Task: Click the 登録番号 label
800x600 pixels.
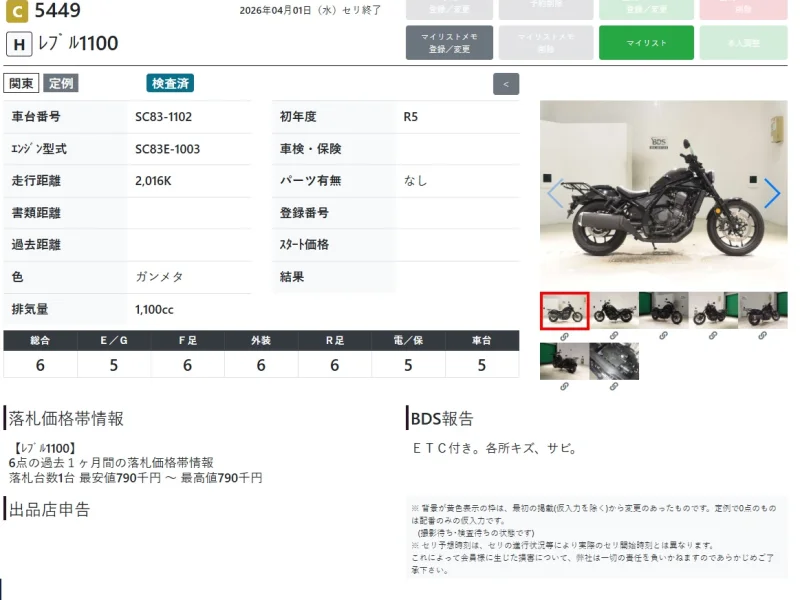Action: (304, 213)
